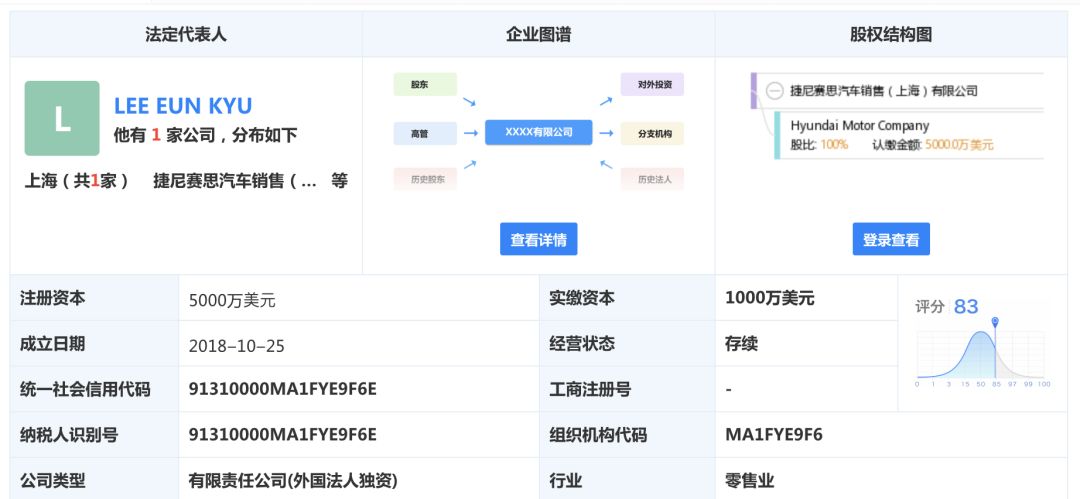Click 组织机构代码 value MA1FYE9F6

[773, 434]
